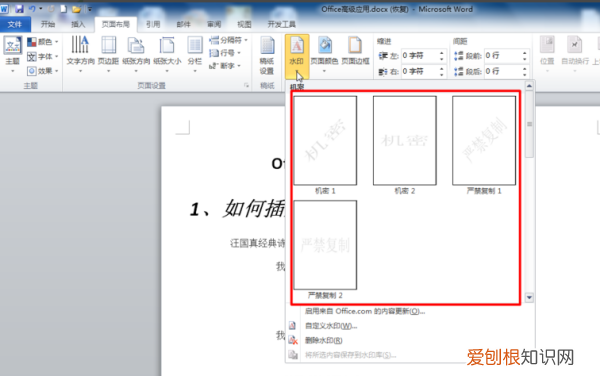Click the Save icon in Quick Access
Viewport: 600px width, 376px height.
(19, 8)
